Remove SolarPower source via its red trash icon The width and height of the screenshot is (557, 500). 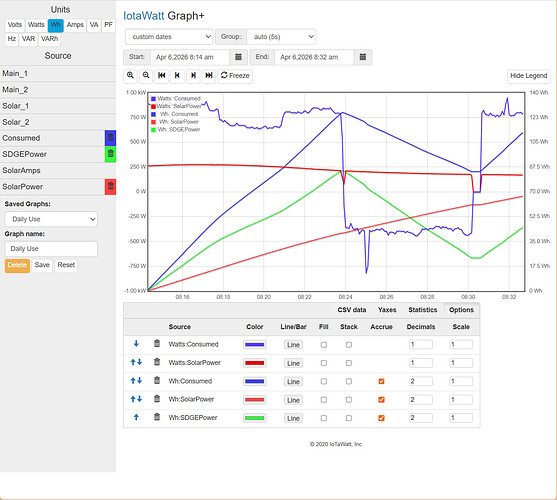point(110,186)
